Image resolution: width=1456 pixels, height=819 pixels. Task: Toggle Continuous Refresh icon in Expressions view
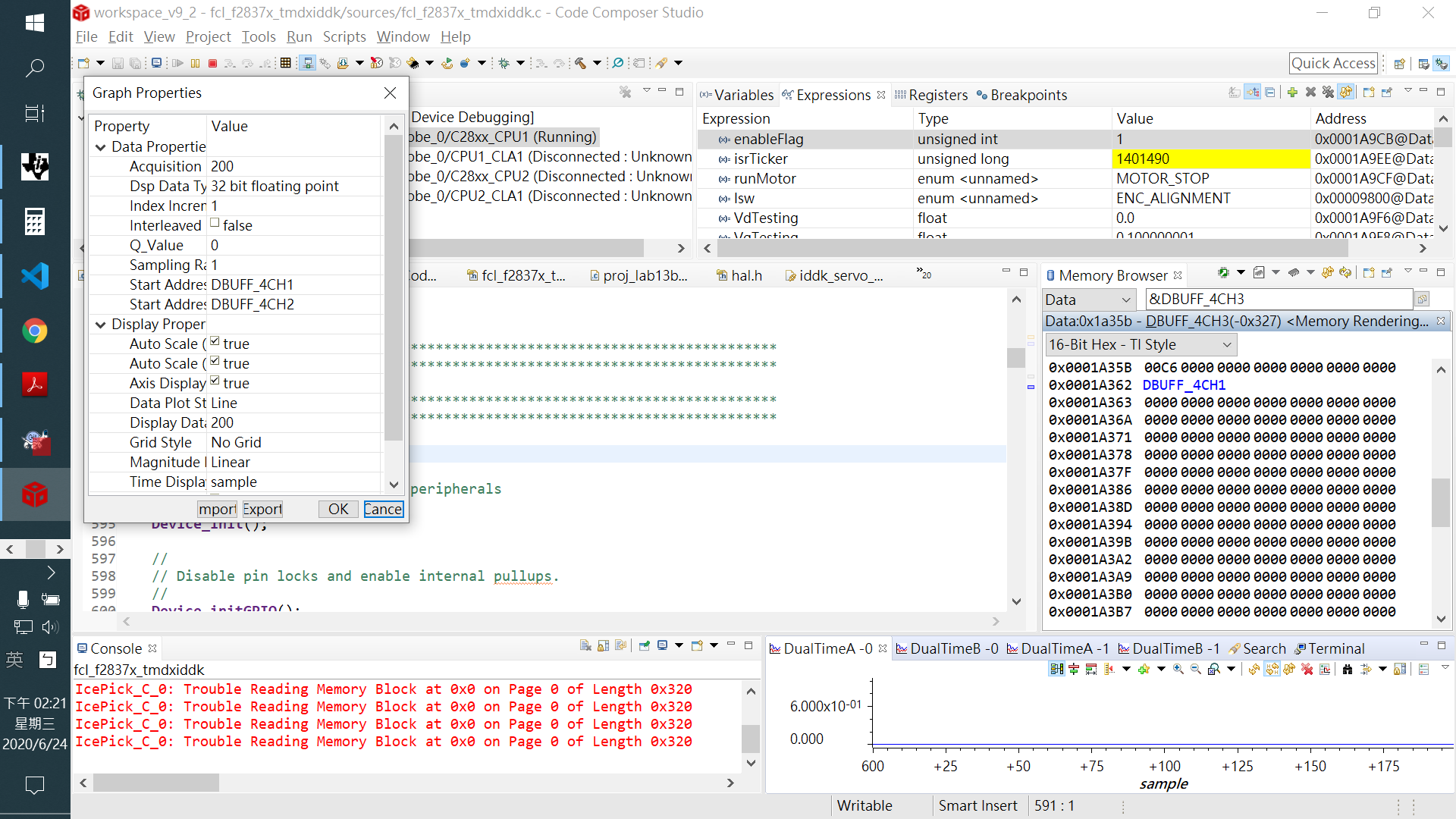click(1346, 93)
